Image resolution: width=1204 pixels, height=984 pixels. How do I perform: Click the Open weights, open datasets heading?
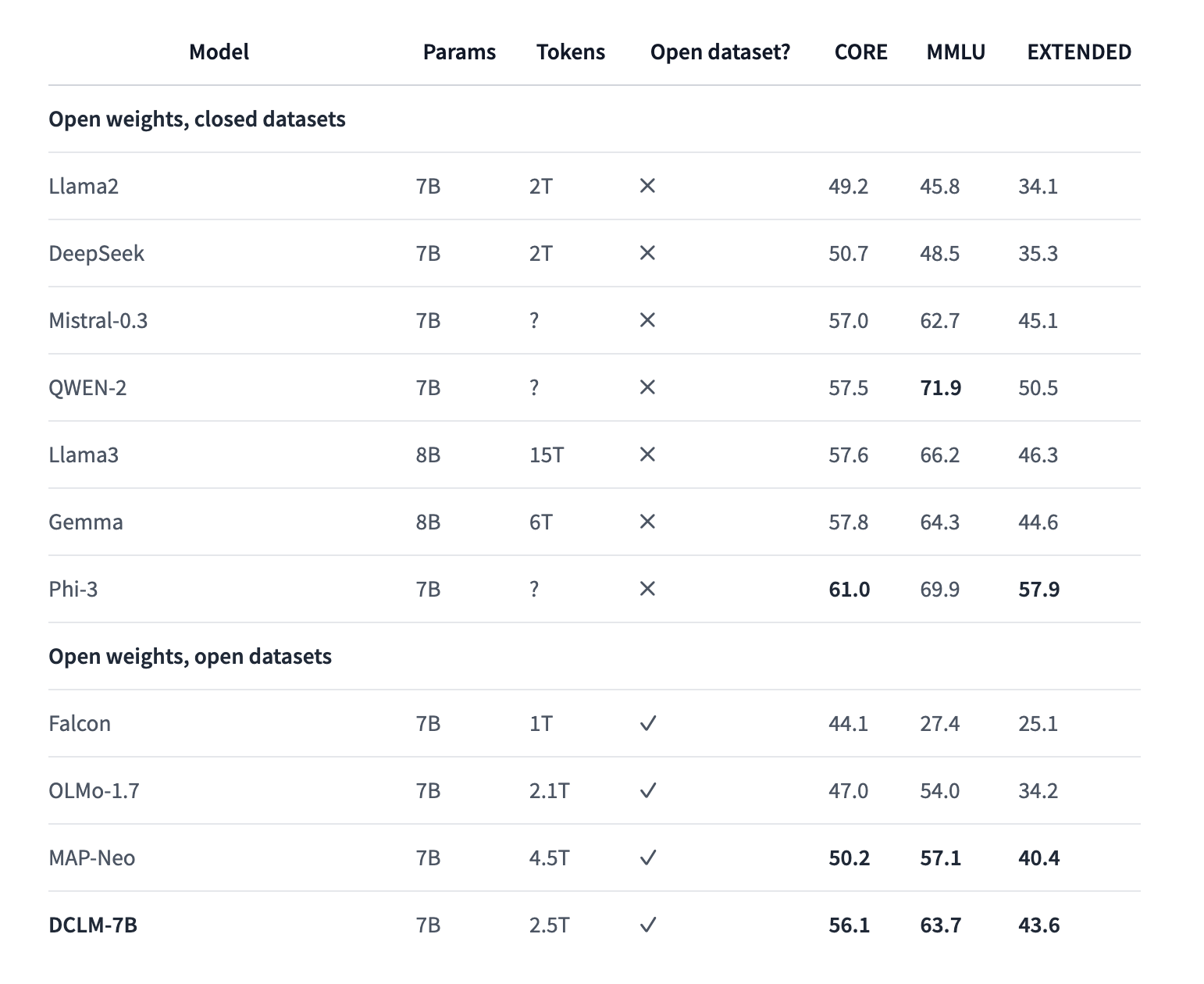click(x=190, y=656)
